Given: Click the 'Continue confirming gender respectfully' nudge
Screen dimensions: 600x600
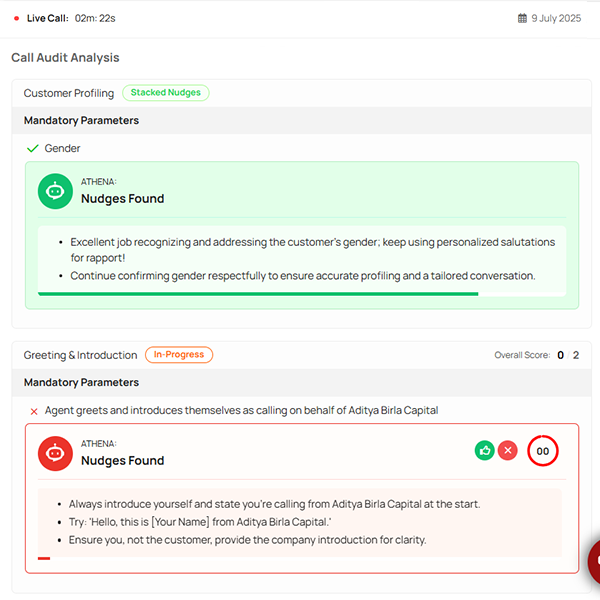Looking at the screenshot, I should click(x=303, y=276).
